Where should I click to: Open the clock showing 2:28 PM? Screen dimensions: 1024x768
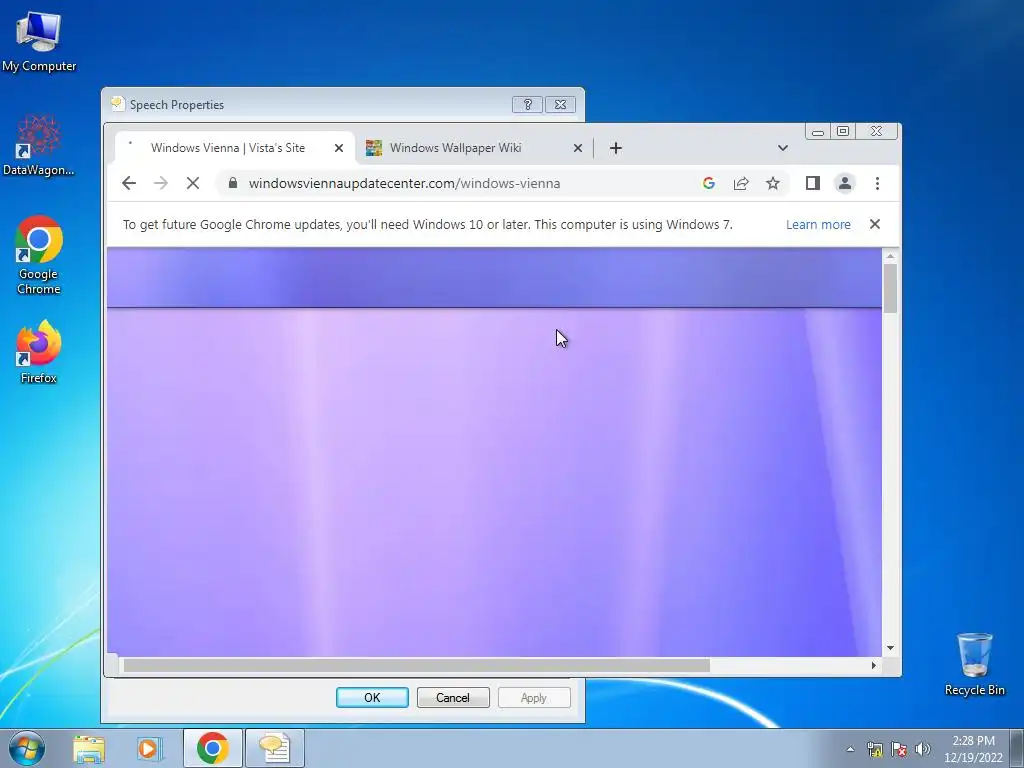click(973, 749)
